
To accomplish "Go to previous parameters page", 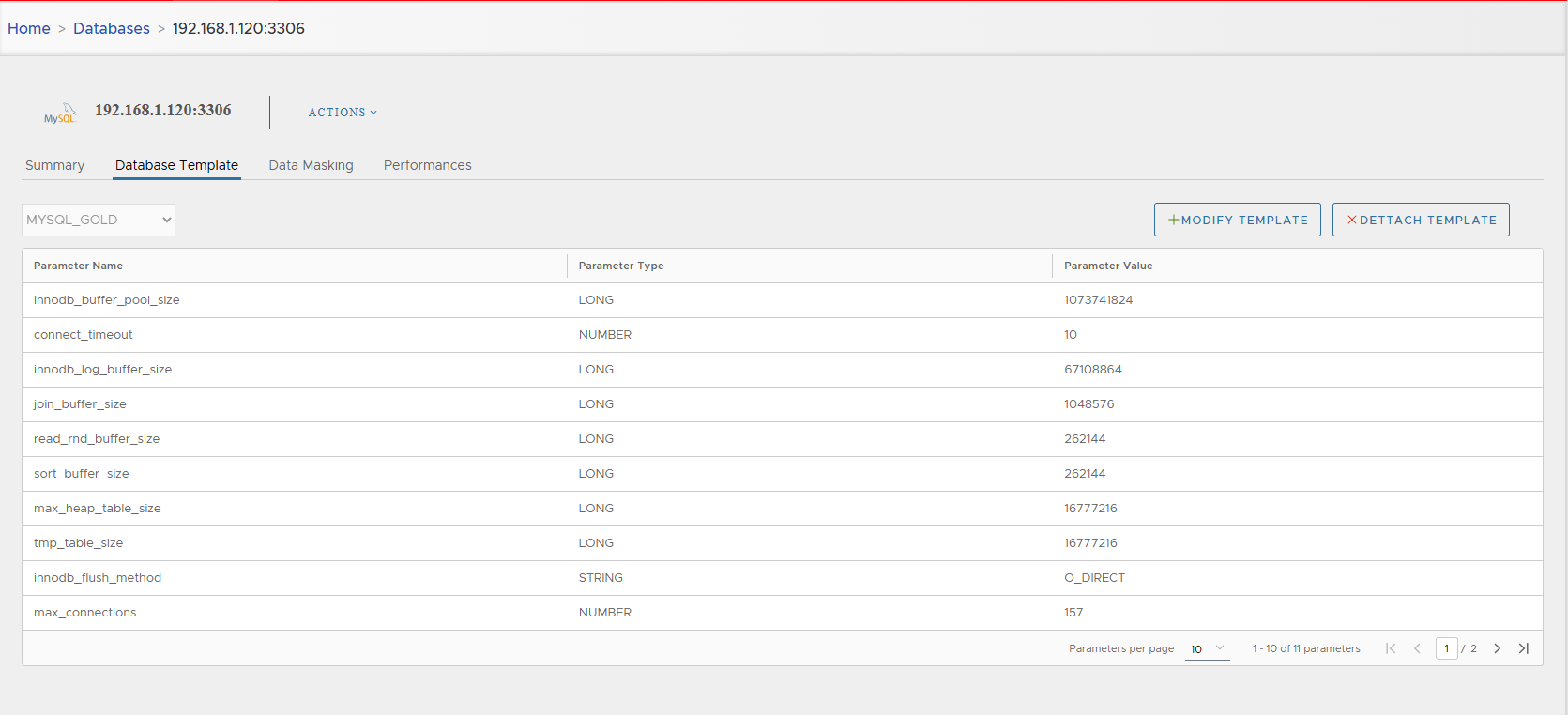I will click(x=1417, y=648).
